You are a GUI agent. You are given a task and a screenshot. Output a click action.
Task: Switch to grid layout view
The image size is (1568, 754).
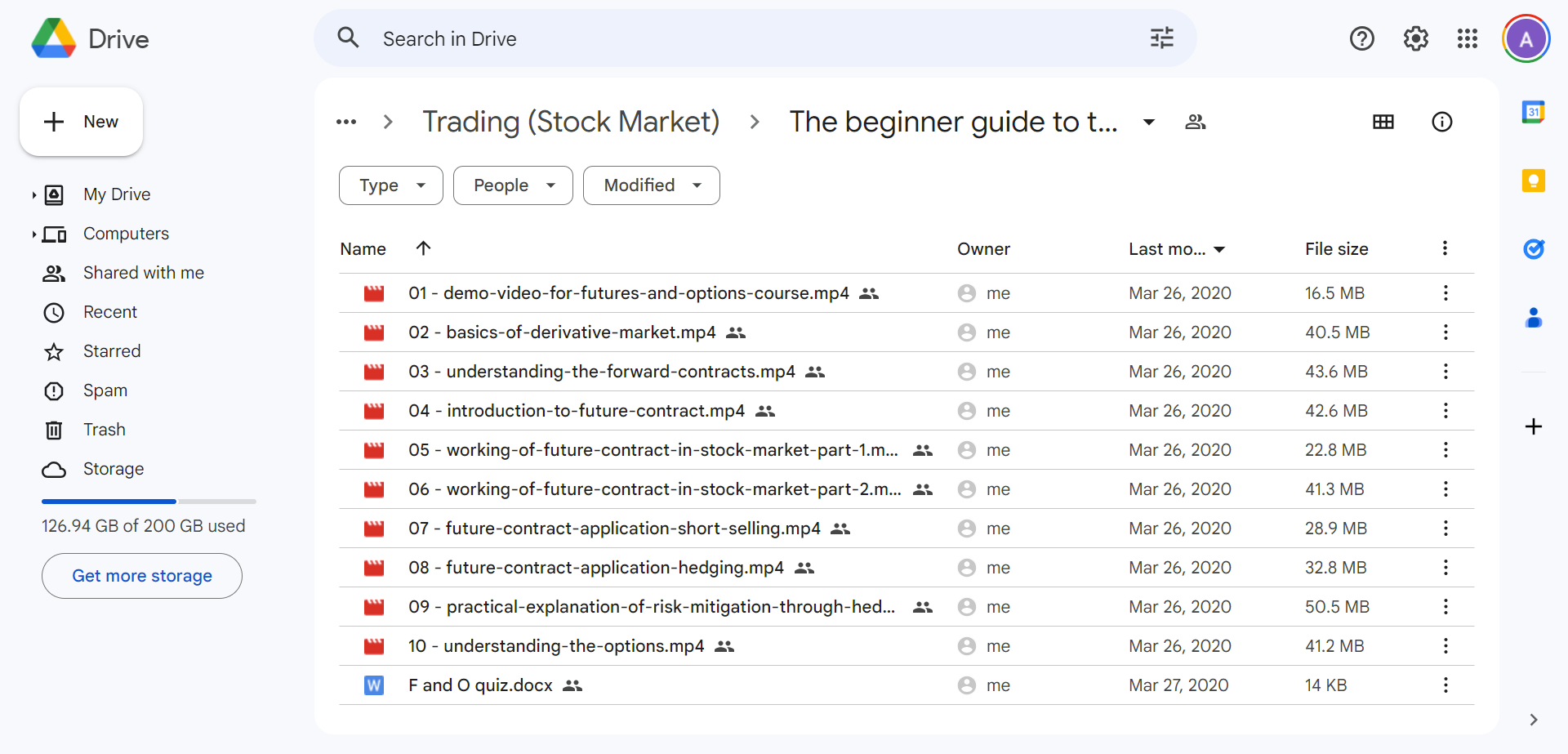(x=1383, y=122)
